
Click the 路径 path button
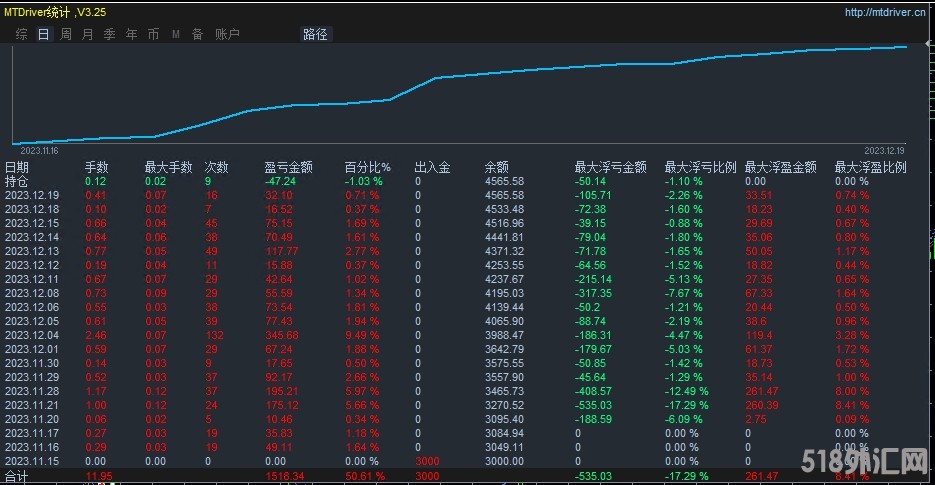point(315,34)
